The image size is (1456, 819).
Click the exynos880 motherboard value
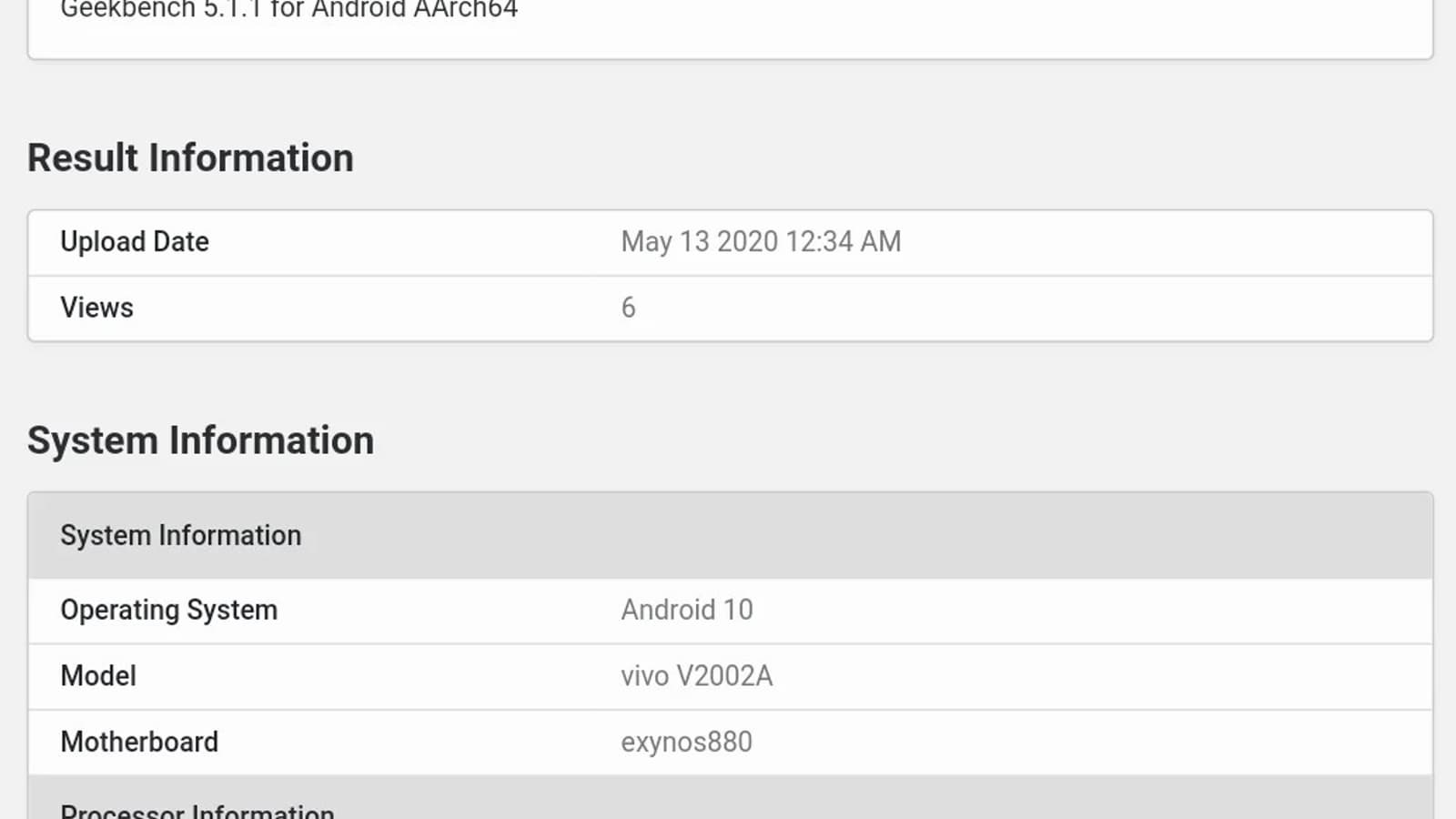pos(686,742)
